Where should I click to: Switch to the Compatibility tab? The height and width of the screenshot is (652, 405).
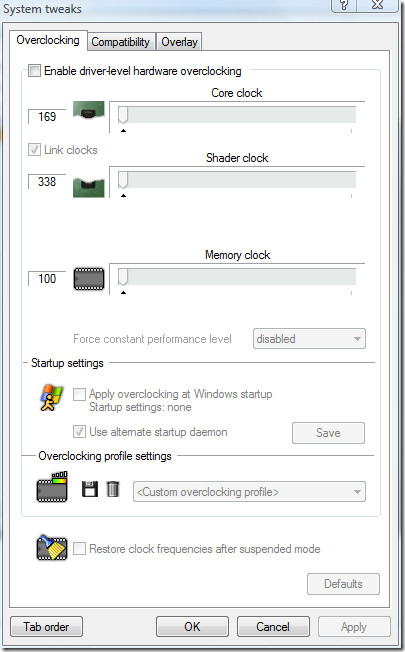pos(121,42)
